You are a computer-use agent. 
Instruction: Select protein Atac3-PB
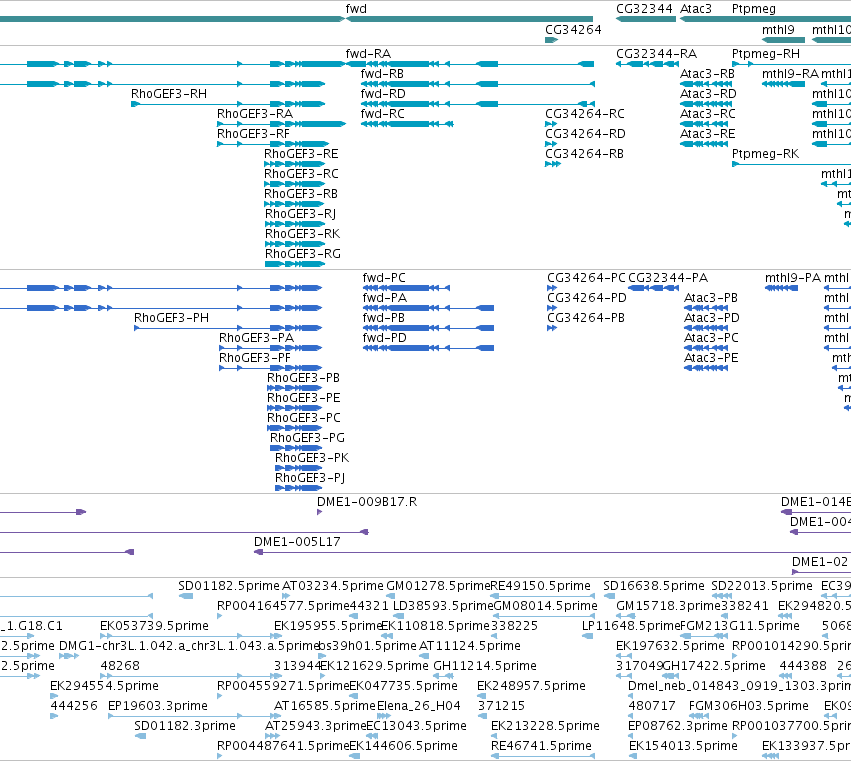pos(706,308)
